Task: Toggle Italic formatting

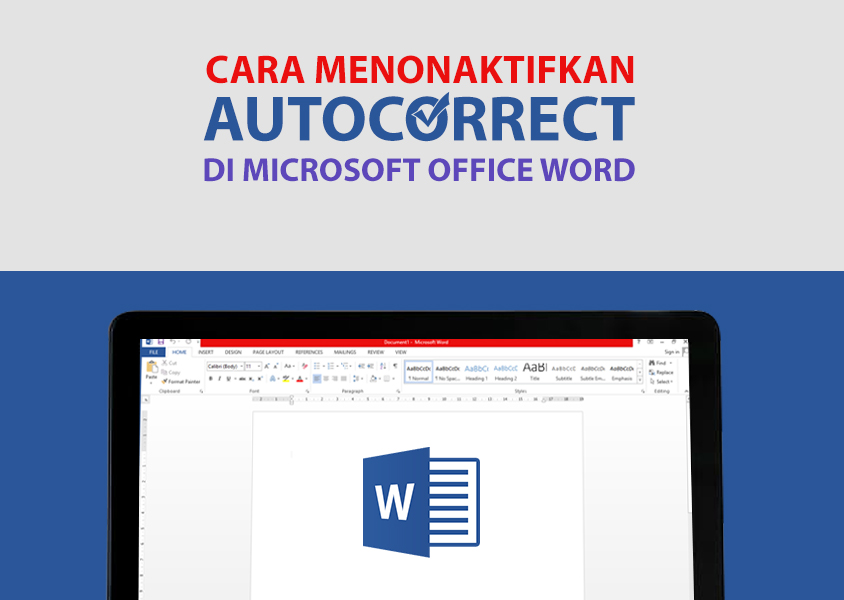Action: coord(219,379)
